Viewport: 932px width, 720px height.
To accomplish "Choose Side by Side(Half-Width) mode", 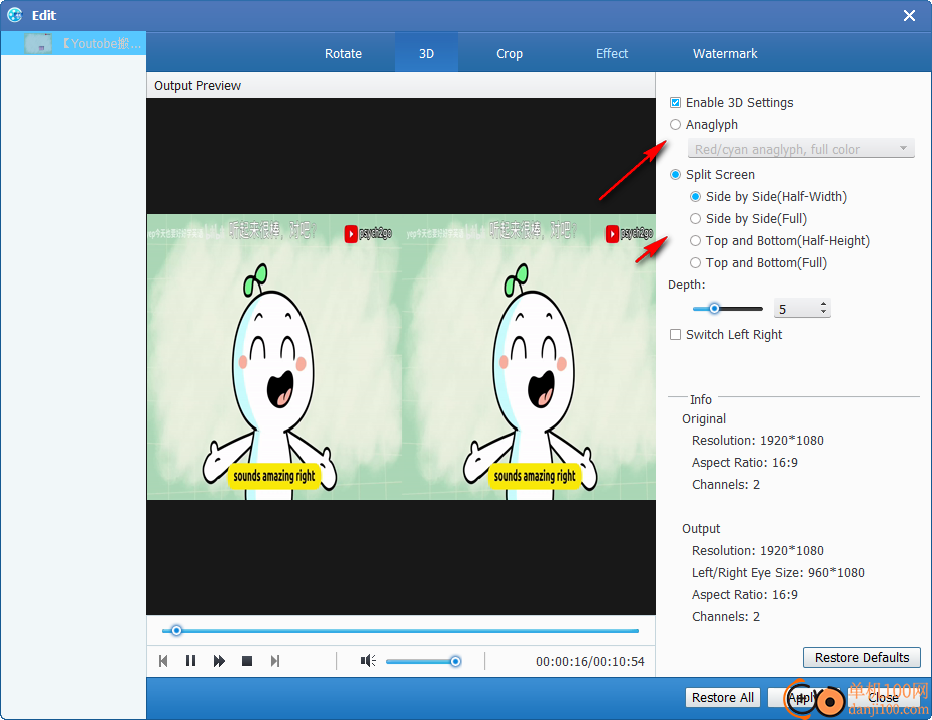I will point(695,197).
